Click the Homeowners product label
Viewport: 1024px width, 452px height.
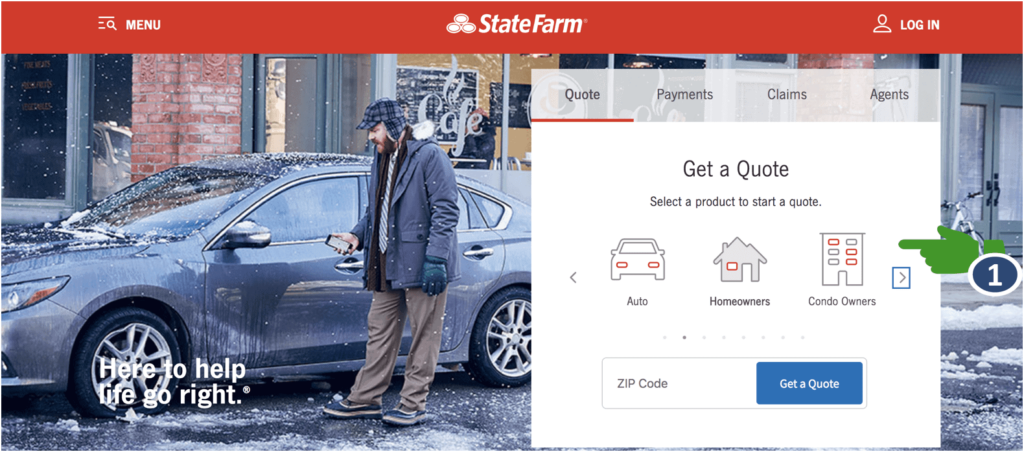[x=739, y=302]
